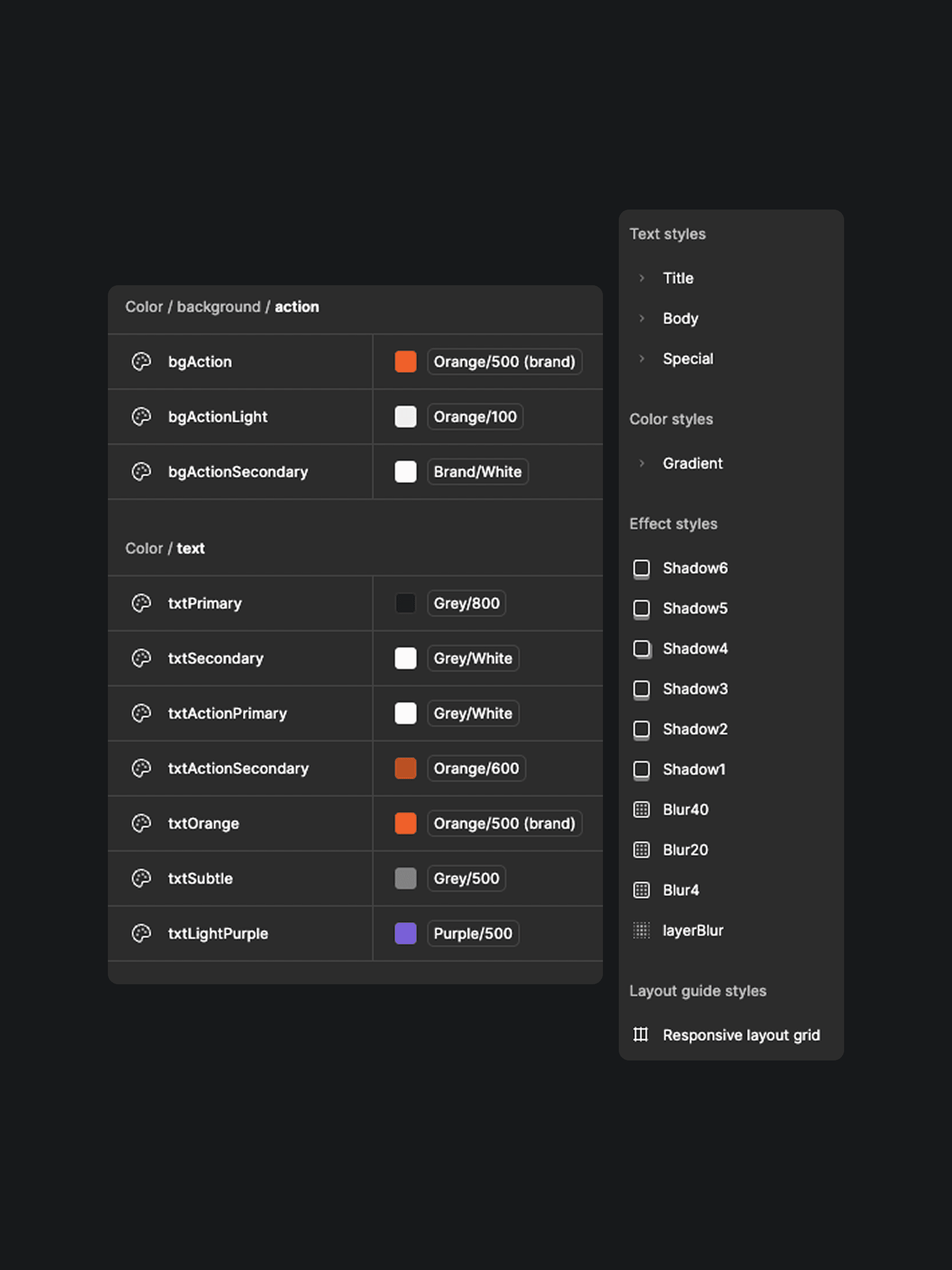Click the palette icon beside bgActionSecondary
Screen dimensions: 952x1270
(x=141, y=472)
